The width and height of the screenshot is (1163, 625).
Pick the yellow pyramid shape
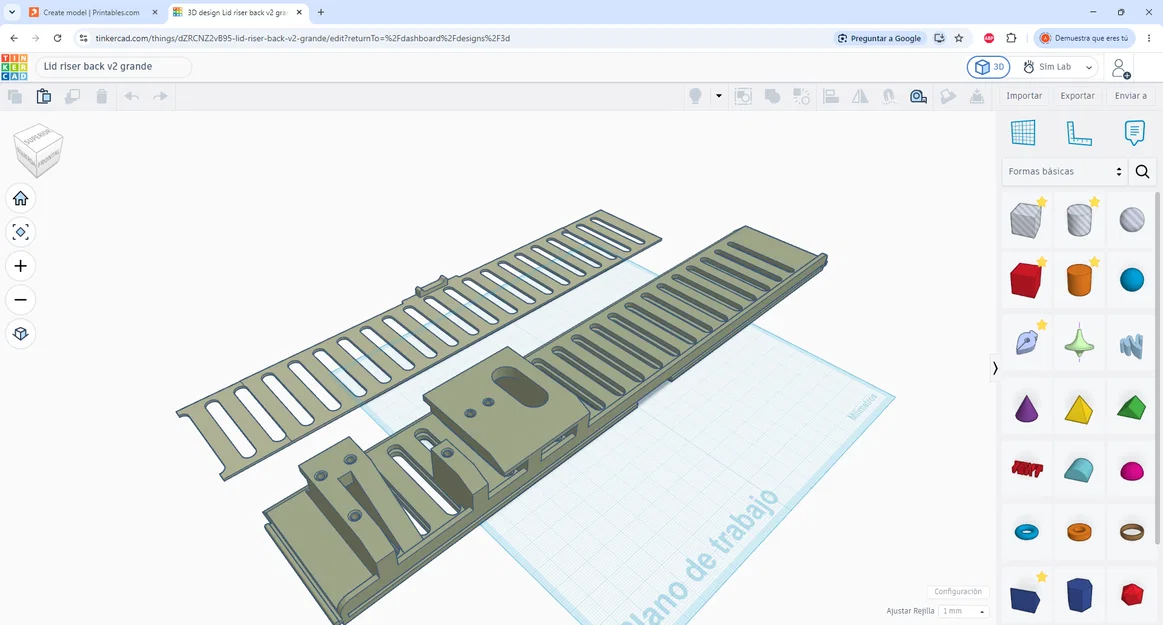pyautogui.click(x=1079, y=409)
